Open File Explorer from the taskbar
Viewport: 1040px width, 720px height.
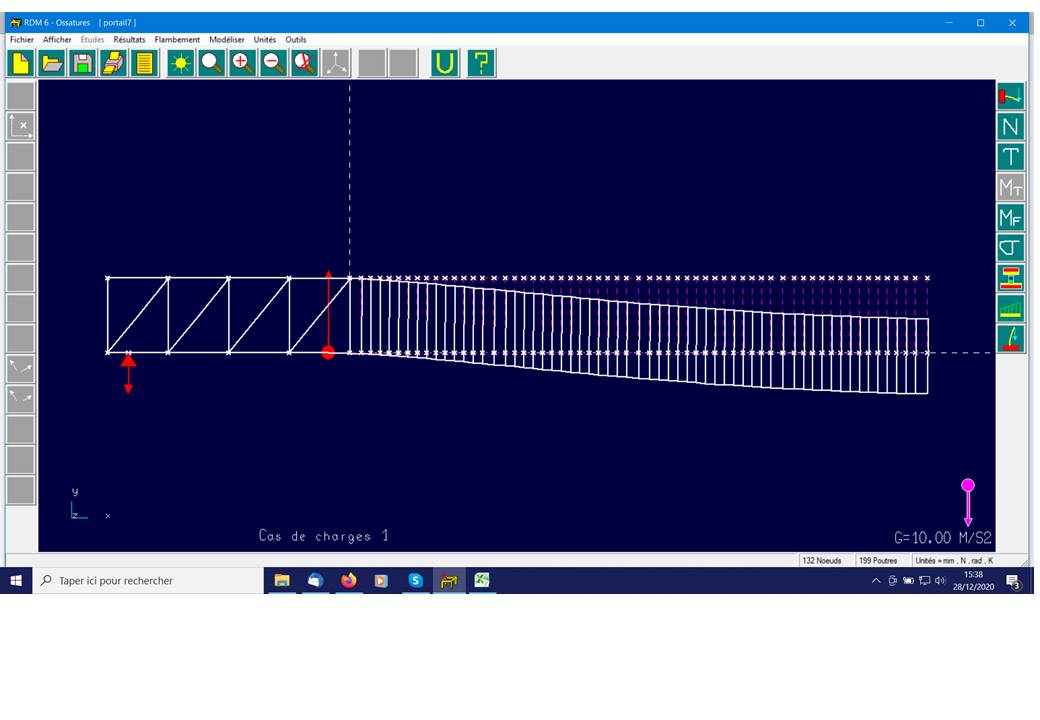[282, 581]
